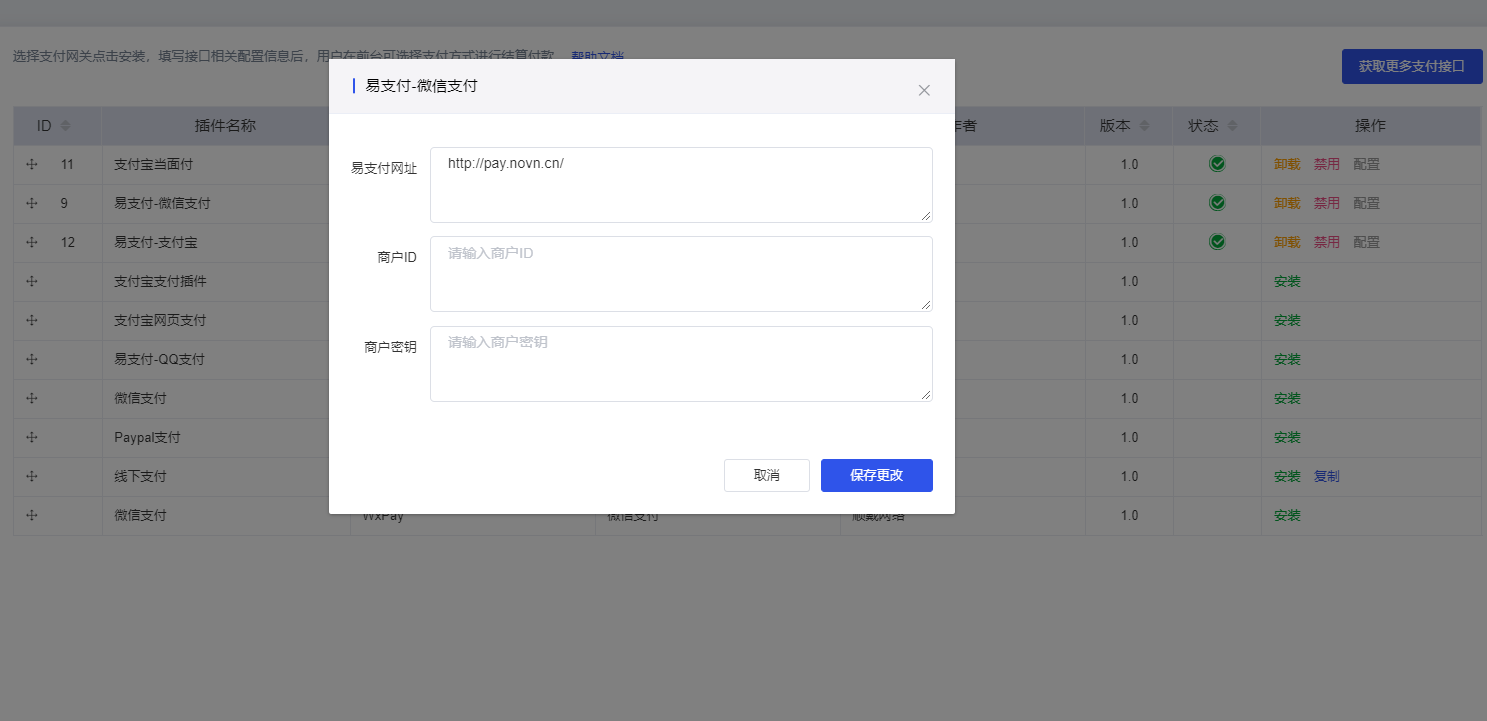Click the 商户密钥 text field
1487x721 pixels.
click(680, 363)
